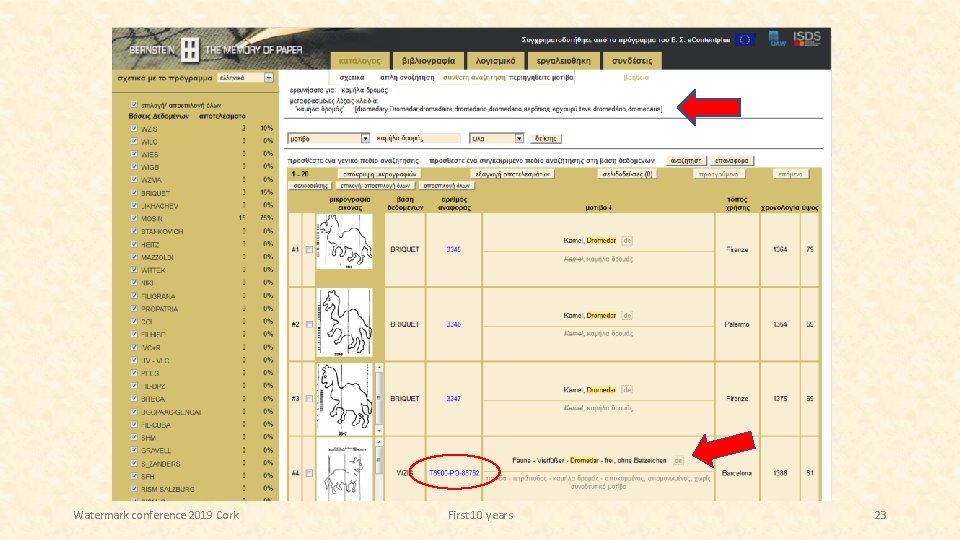Click the Bernstein Memory of Paper logo
The image size is (960, 540).
(215, 50)
